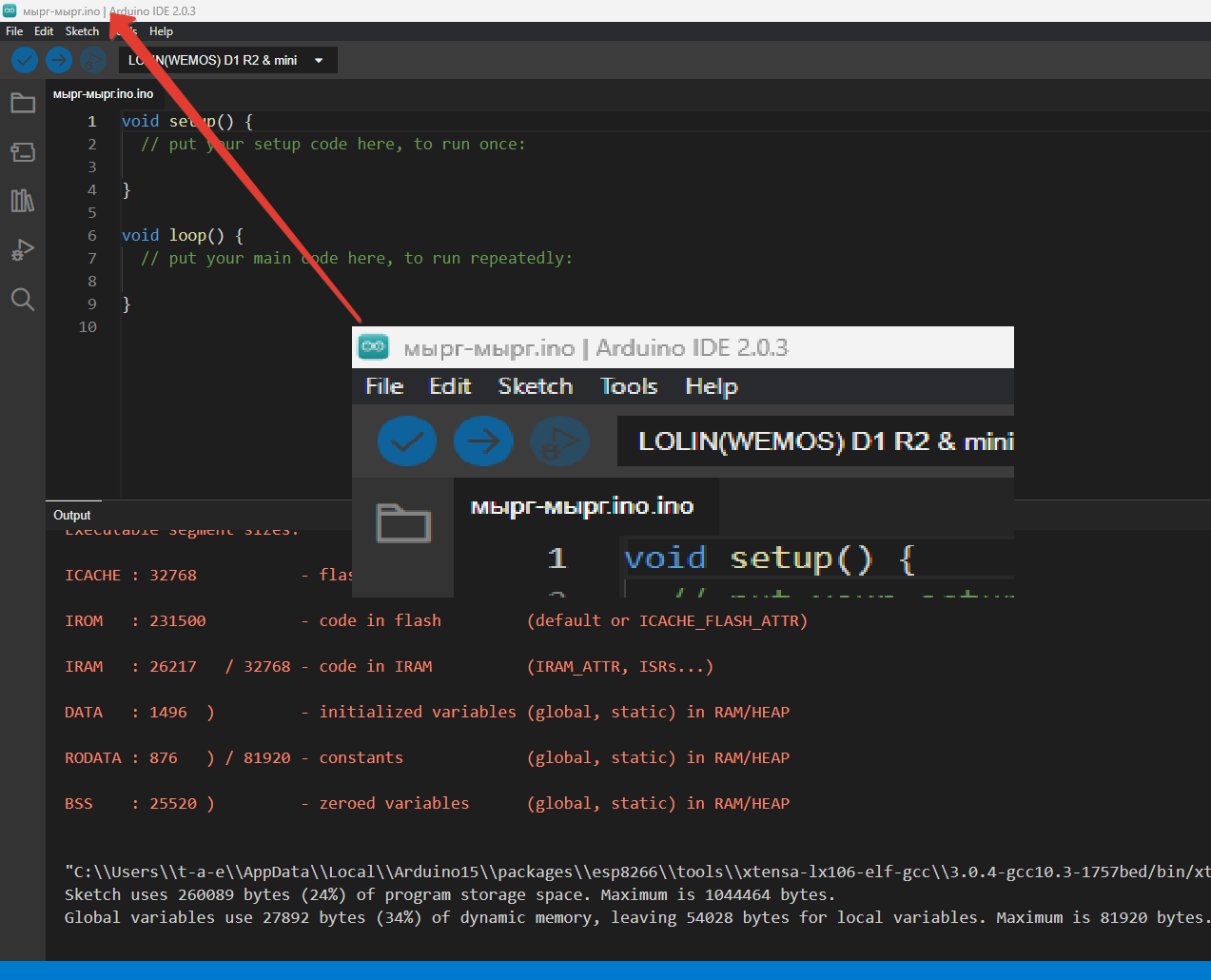Click the 'RODATA : 876' output entry
This screenshot has width=1211, height=980.
click(121, 757)
